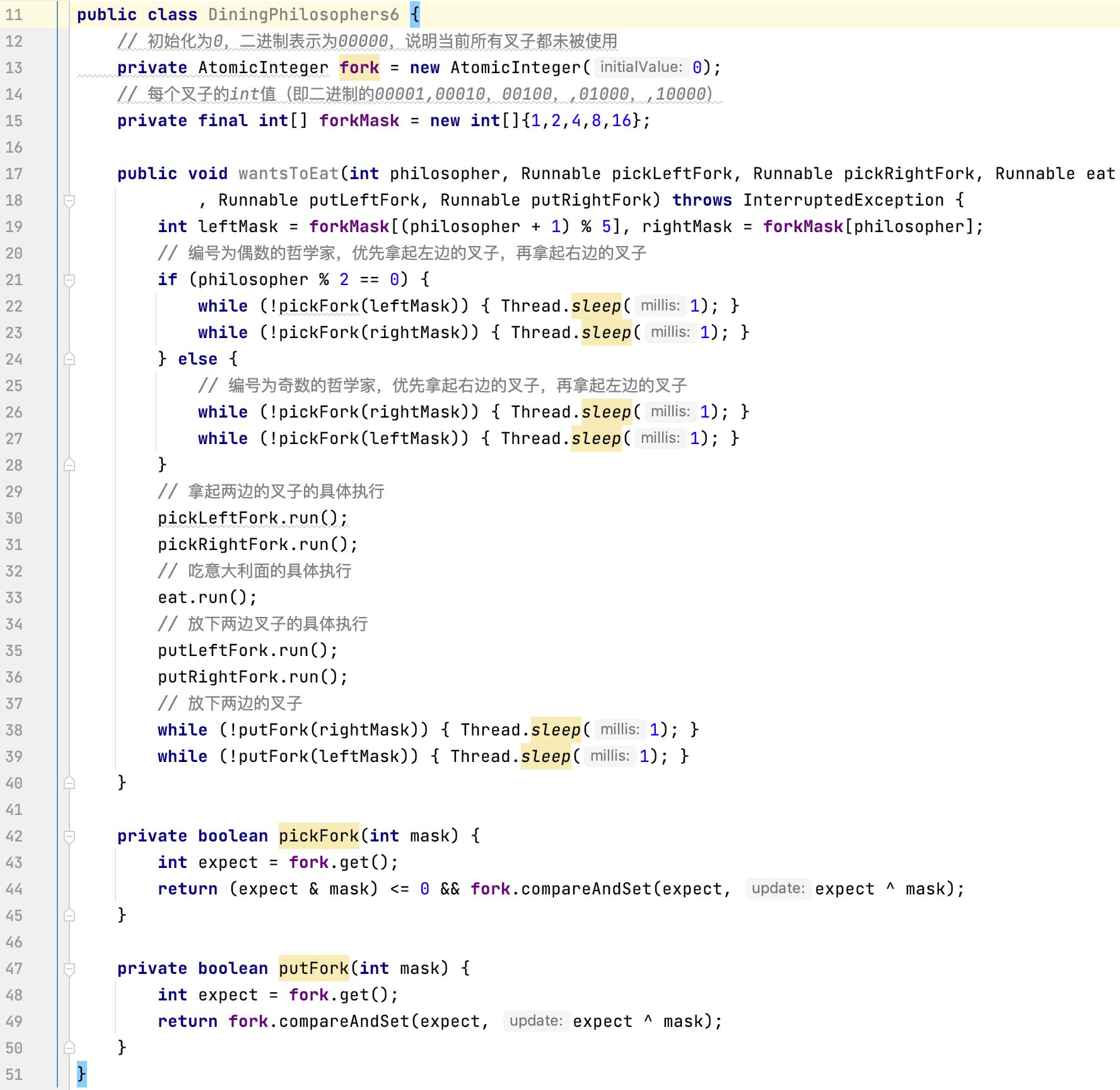Collapse the if block fold marker on line 21
This screenshot has height=1090, width=1120.
click(x=69, y=280)
